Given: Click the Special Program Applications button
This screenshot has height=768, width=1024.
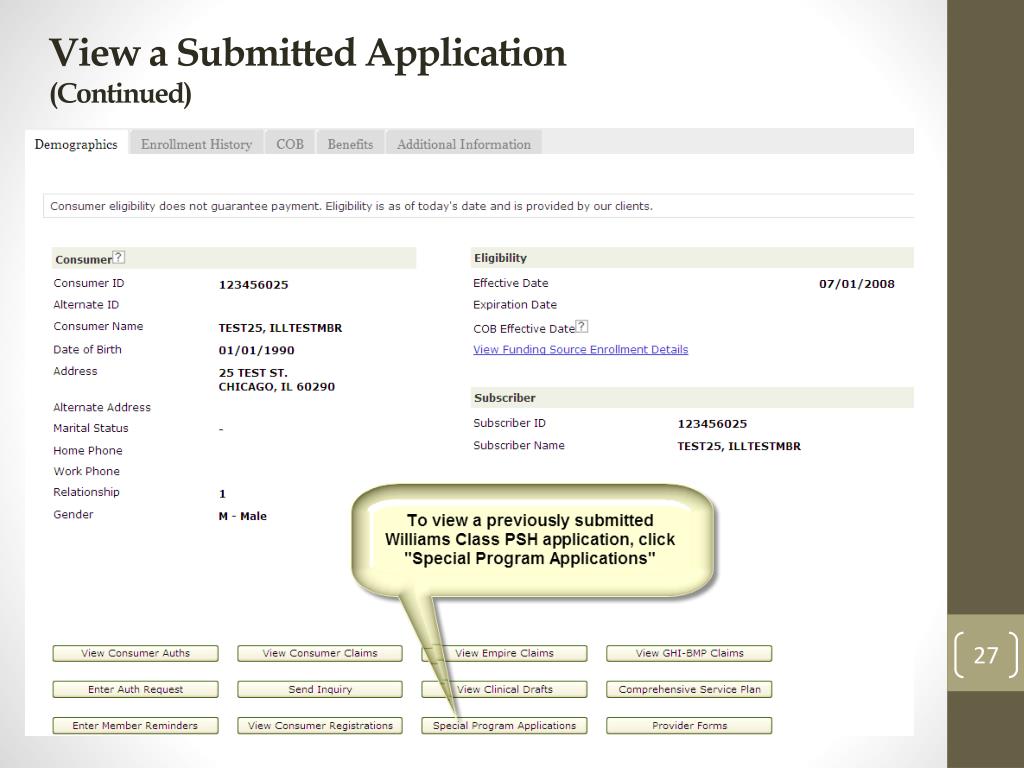Looking at the screenshot, I should click(504, 726).
